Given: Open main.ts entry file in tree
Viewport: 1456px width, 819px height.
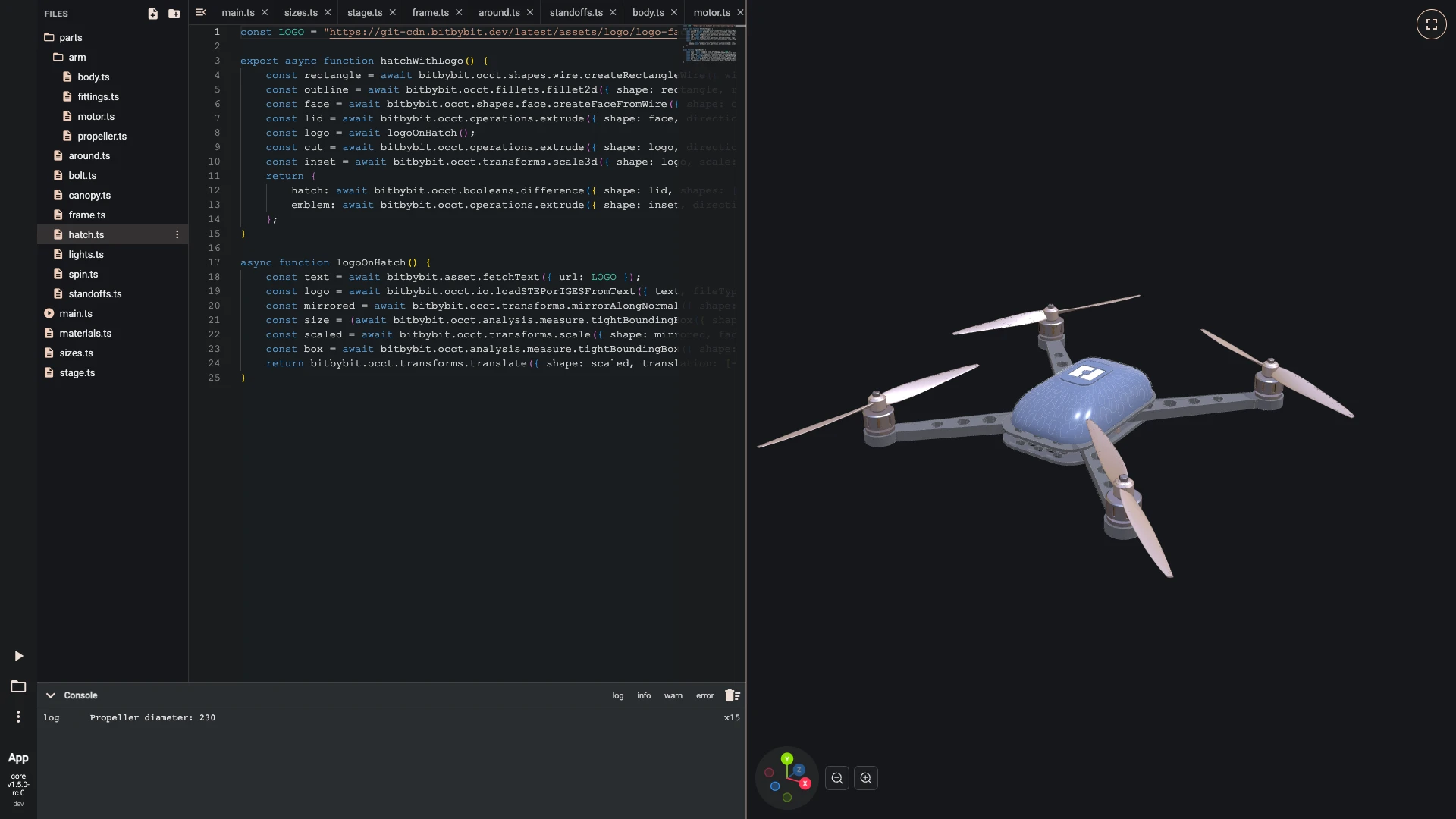Looking at the screenshot, I should point(76,314).
